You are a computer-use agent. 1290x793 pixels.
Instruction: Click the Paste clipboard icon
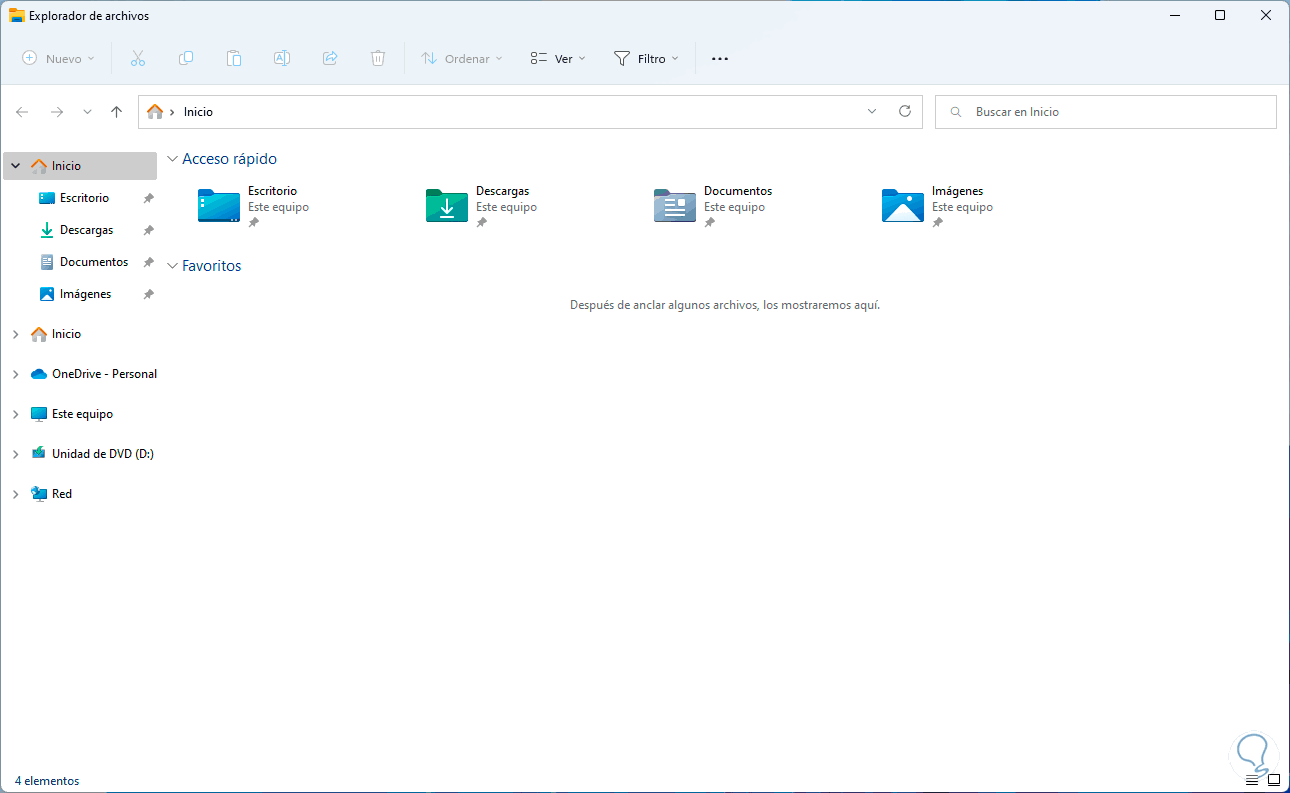click(x=234, y=59)
